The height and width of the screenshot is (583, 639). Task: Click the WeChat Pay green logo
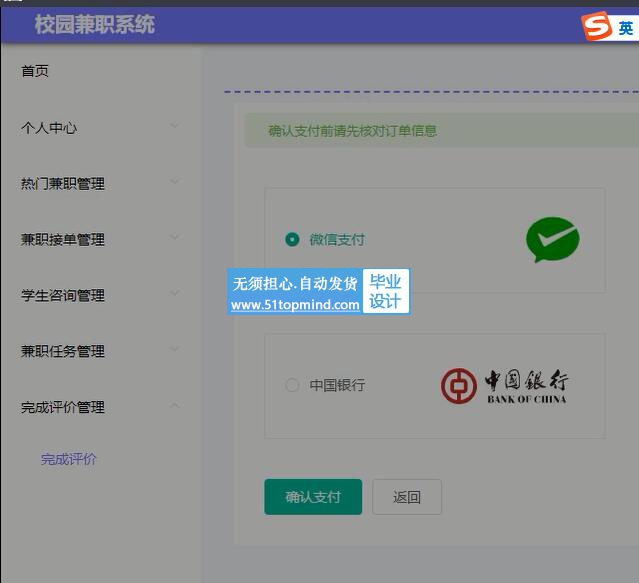click(x=553, y=240)
